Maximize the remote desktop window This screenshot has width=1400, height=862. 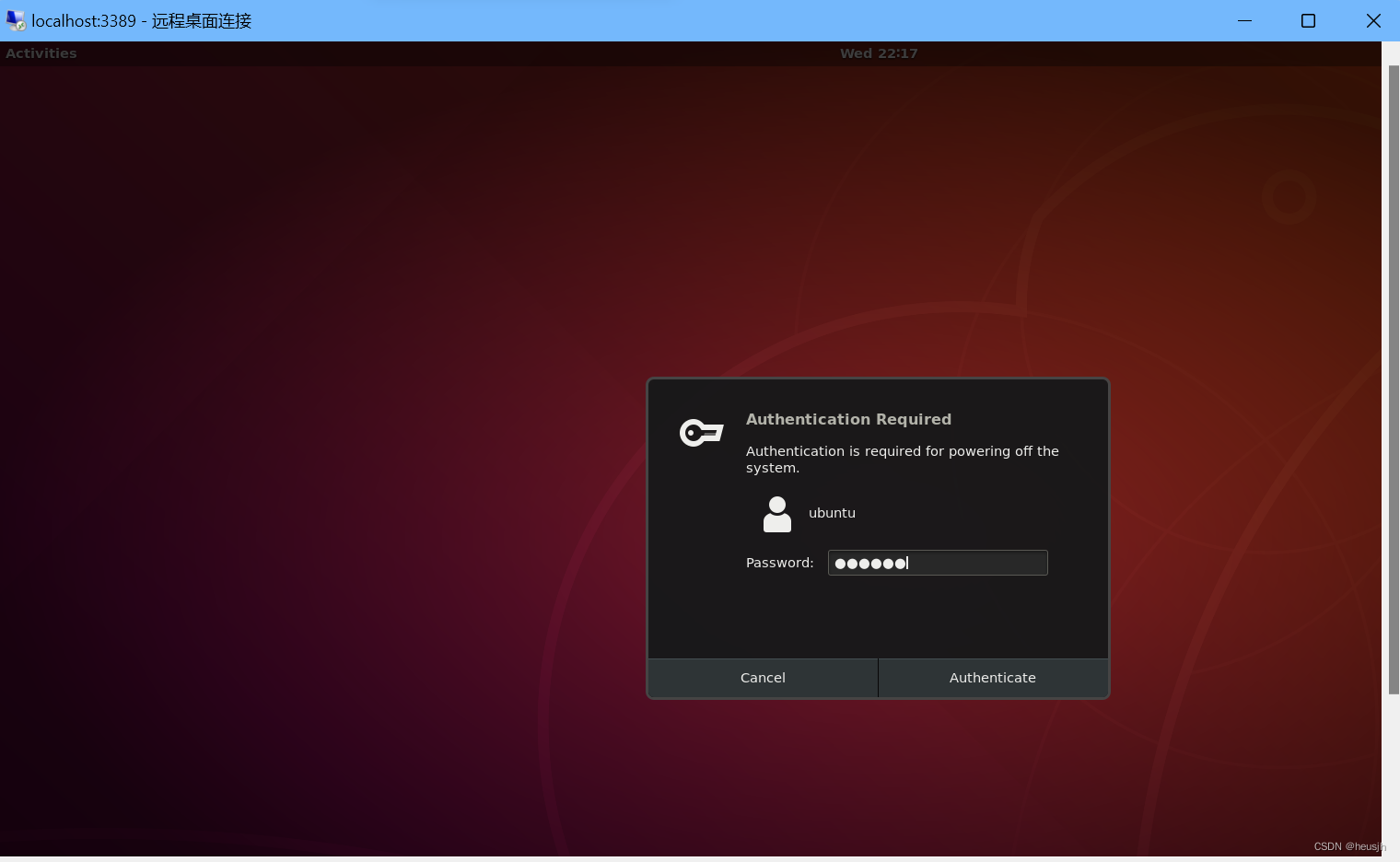coord(1308,20)
